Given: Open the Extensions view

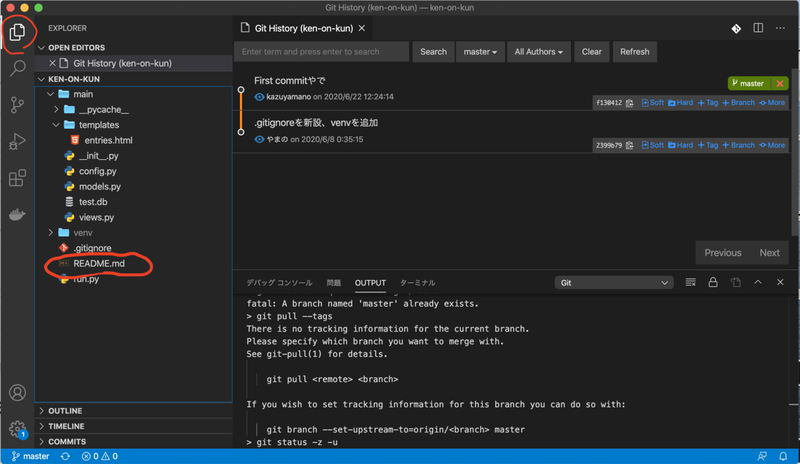Looking at the screenshot, I should 17,178.
